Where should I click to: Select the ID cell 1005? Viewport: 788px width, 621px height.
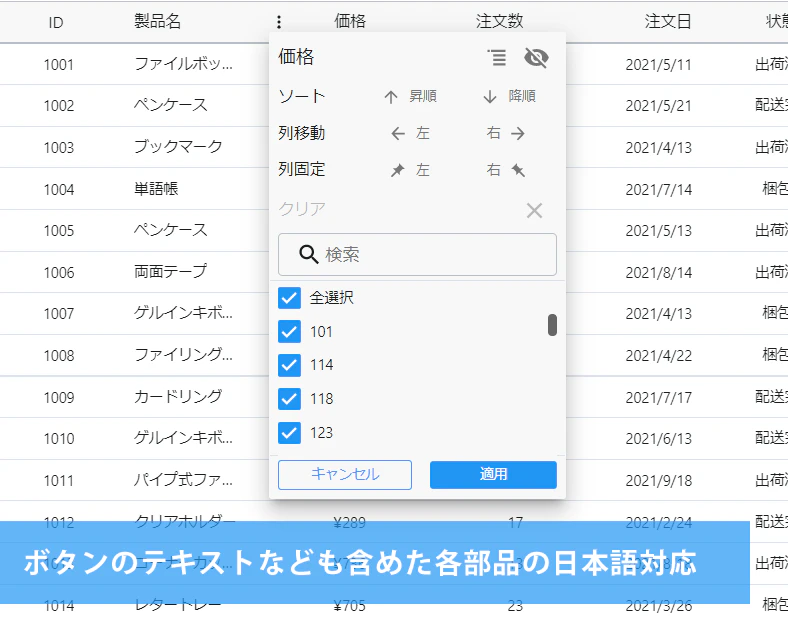[59, 231]
